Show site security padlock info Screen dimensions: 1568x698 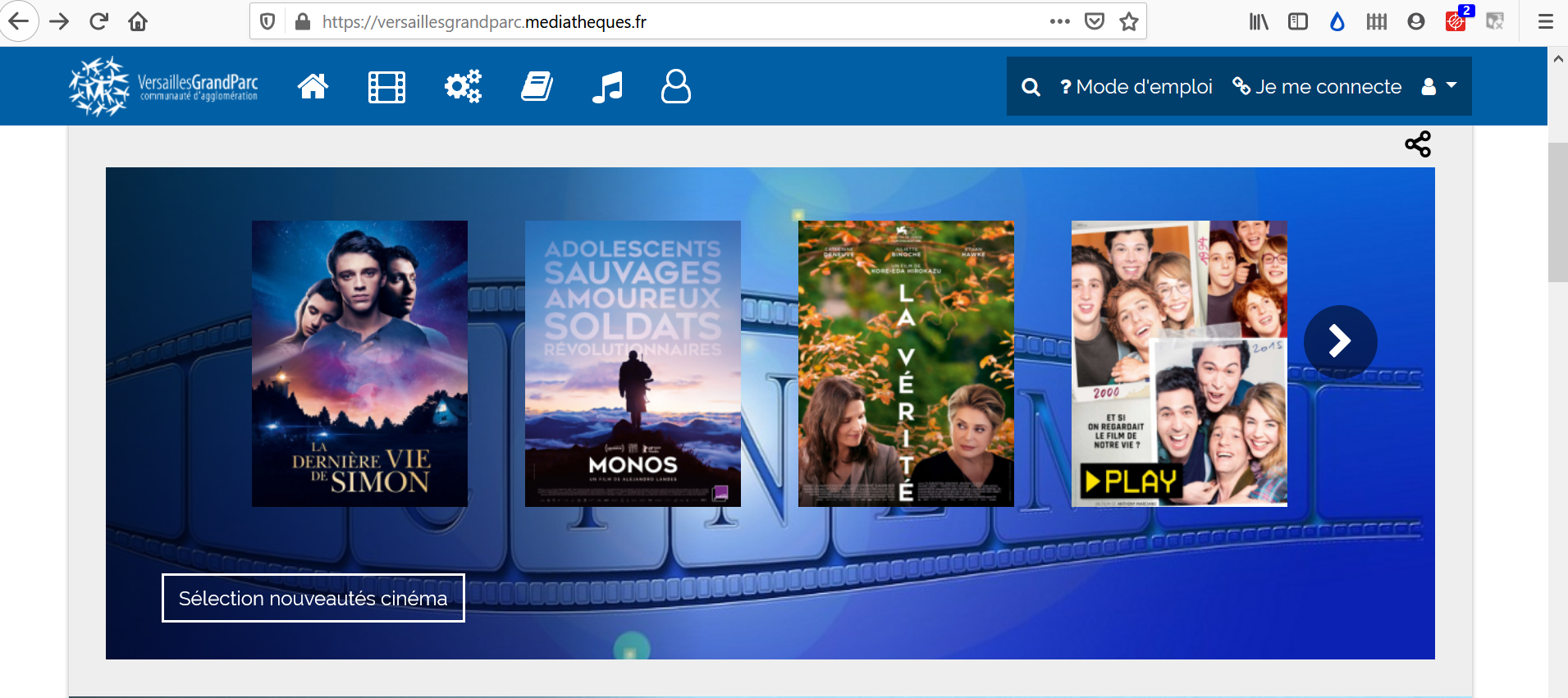[x=303, y=21]
